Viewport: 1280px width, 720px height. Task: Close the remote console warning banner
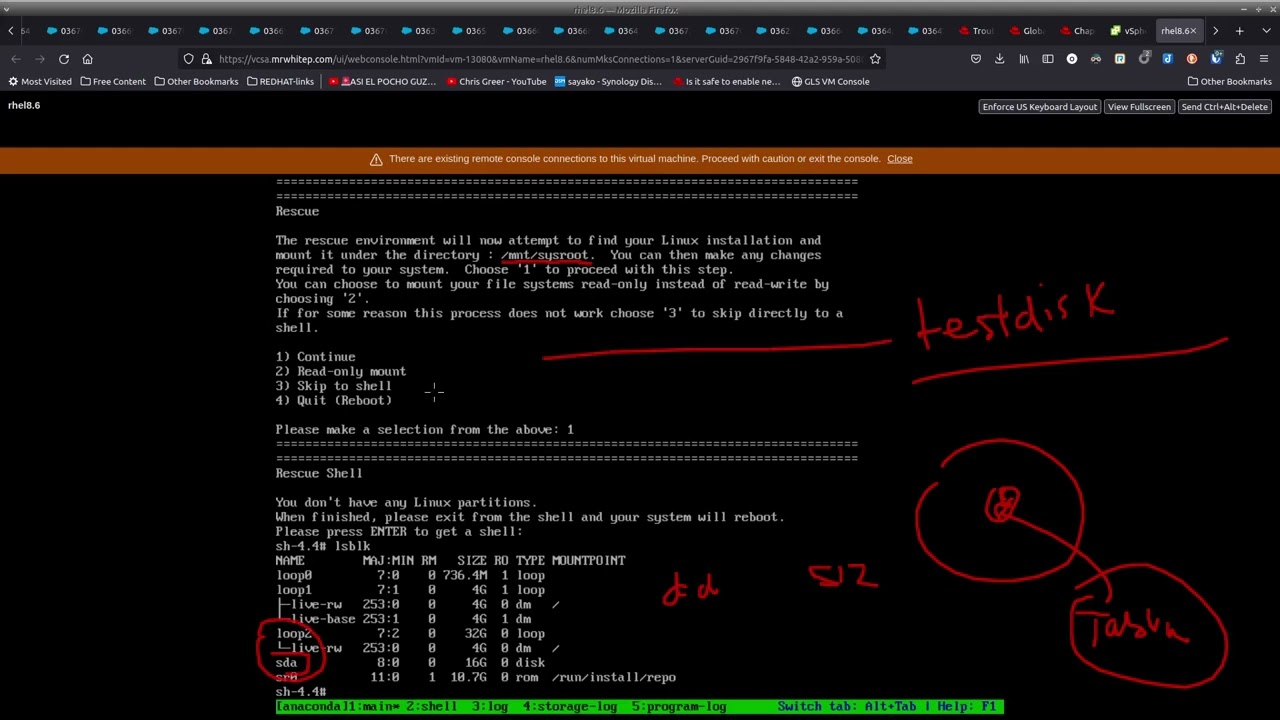tap(899, 159)
